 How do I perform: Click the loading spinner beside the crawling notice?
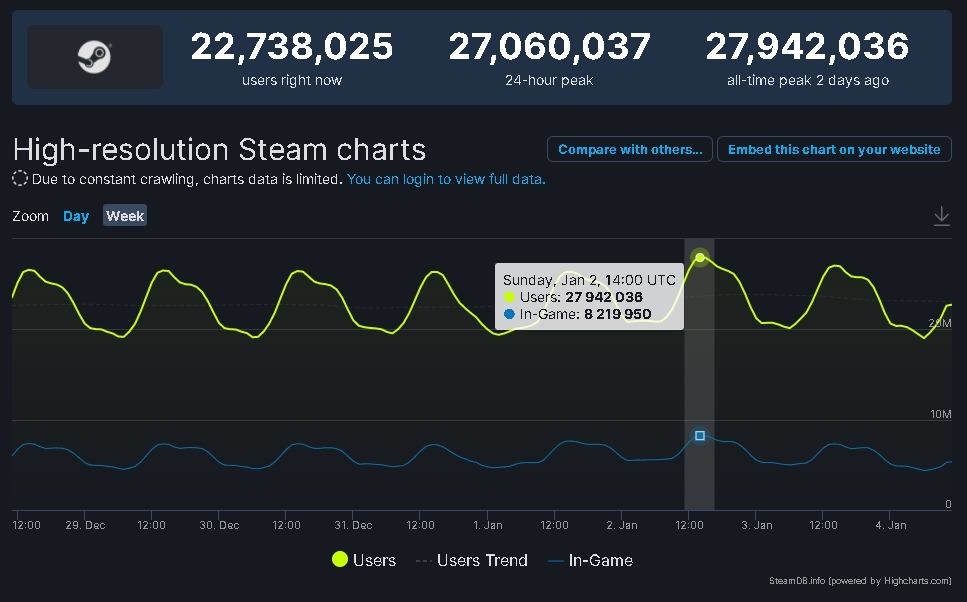[19, 178]
